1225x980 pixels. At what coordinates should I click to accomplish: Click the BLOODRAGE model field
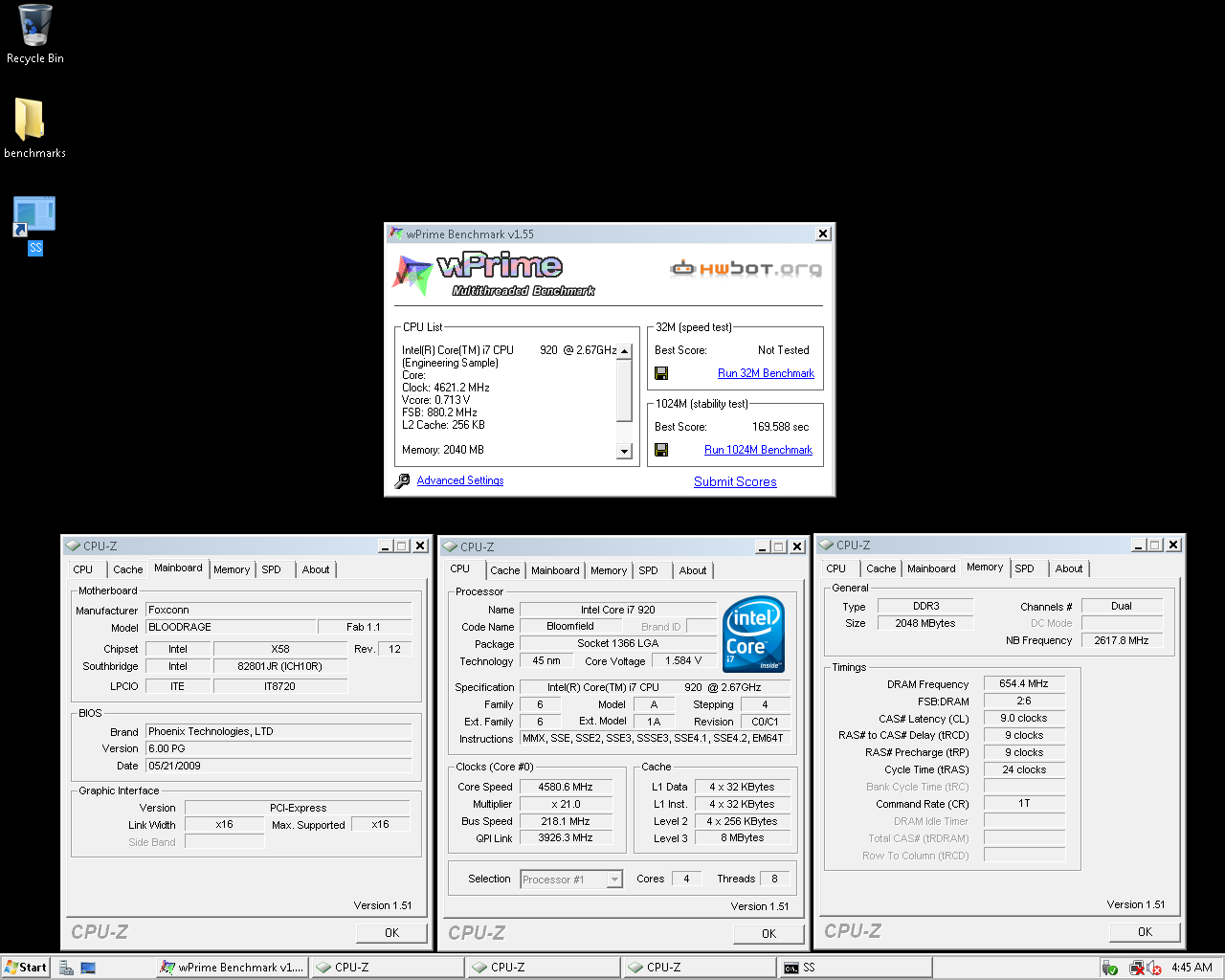click(x=231, y=627)
